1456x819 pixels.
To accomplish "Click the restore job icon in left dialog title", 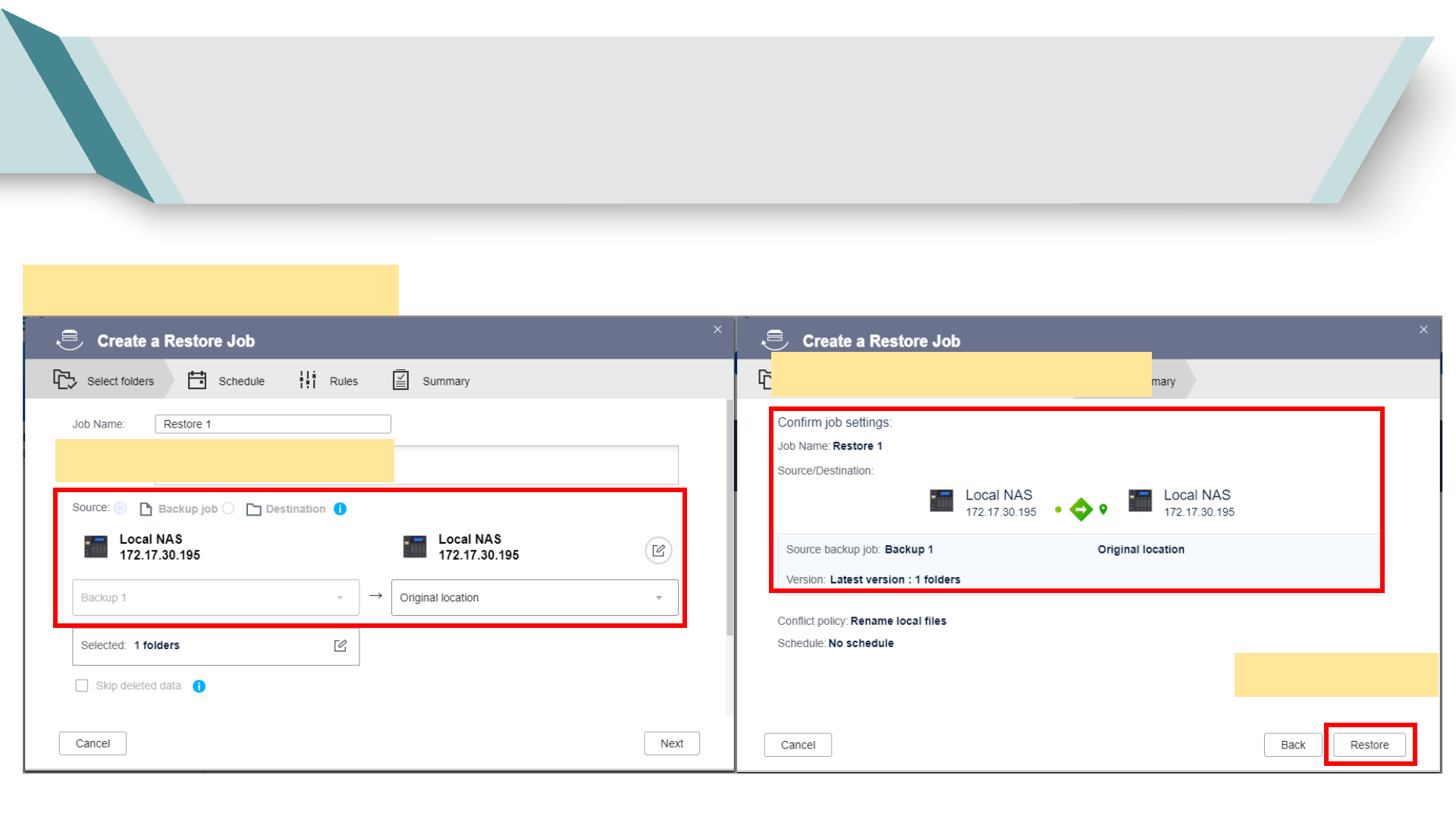I will 69,340.
